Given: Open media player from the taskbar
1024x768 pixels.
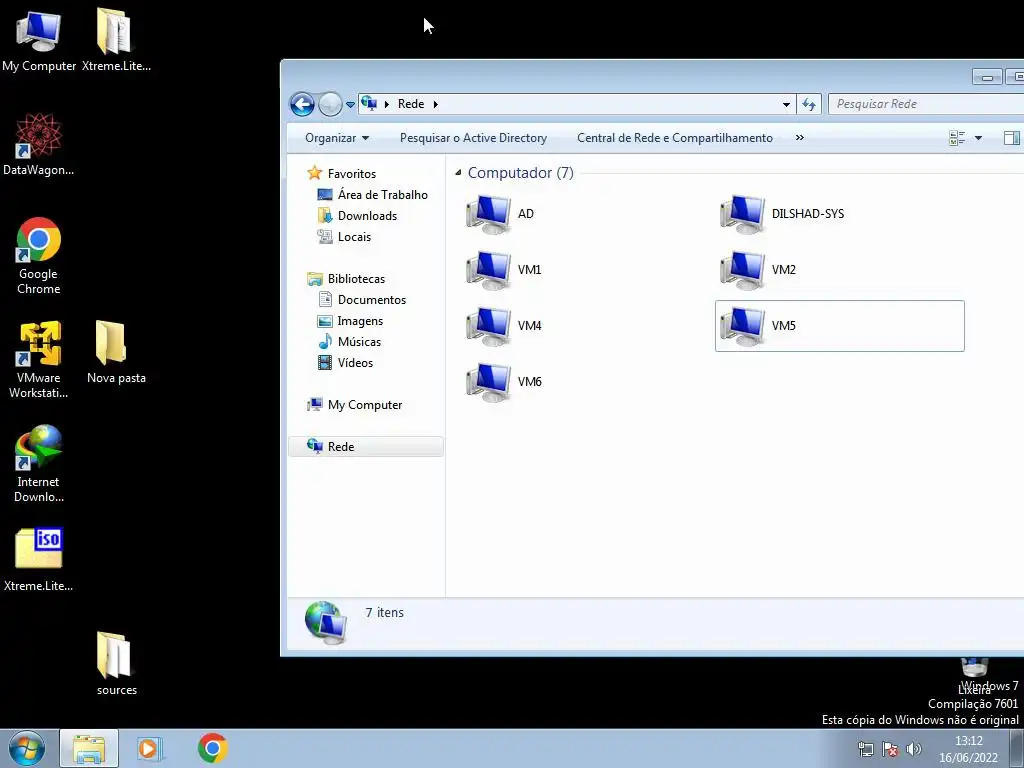Looking at the screenshot, I should pyautogui.click(x=150, y=748).
